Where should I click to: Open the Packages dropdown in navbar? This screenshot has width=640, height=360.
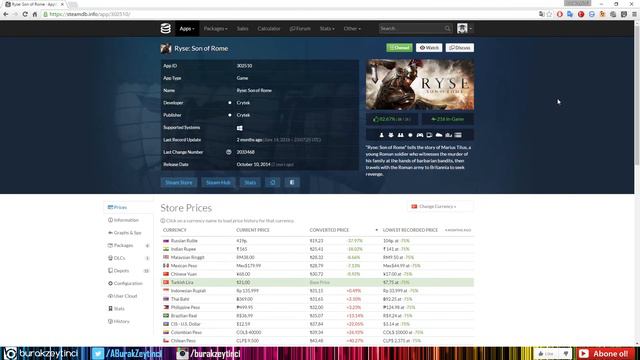(x=216, y=29)
